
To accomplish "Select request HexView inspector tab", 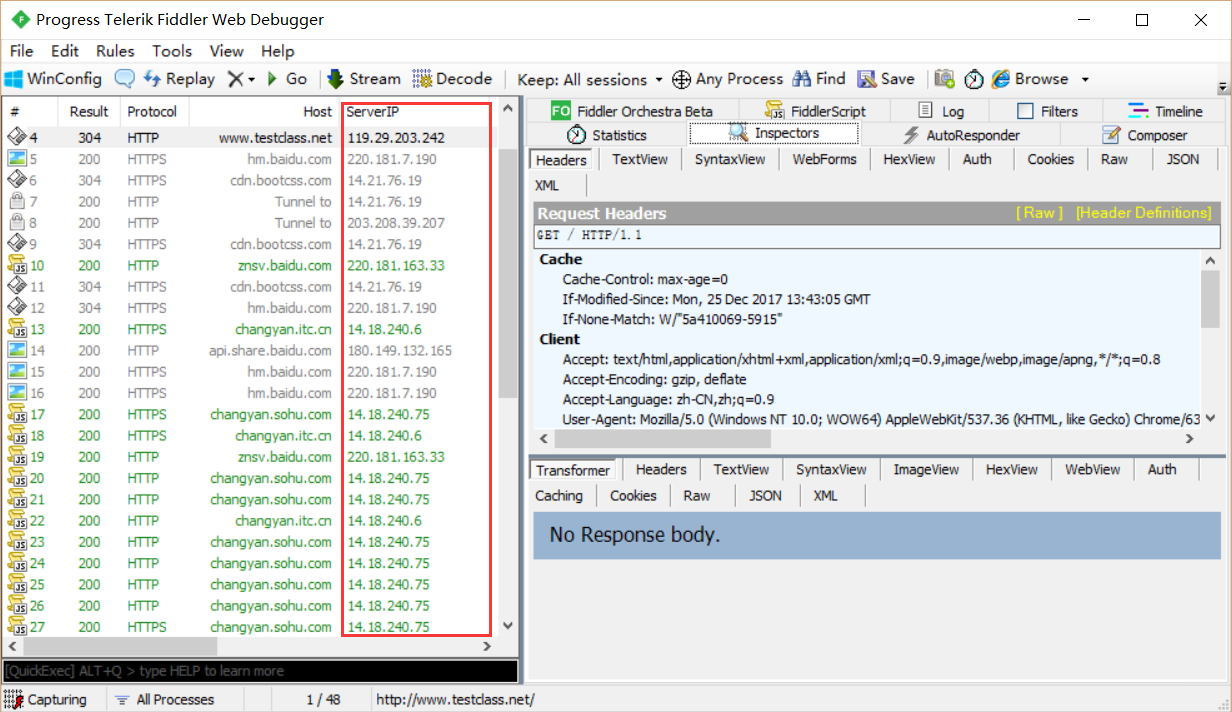I will coord(909,159).
